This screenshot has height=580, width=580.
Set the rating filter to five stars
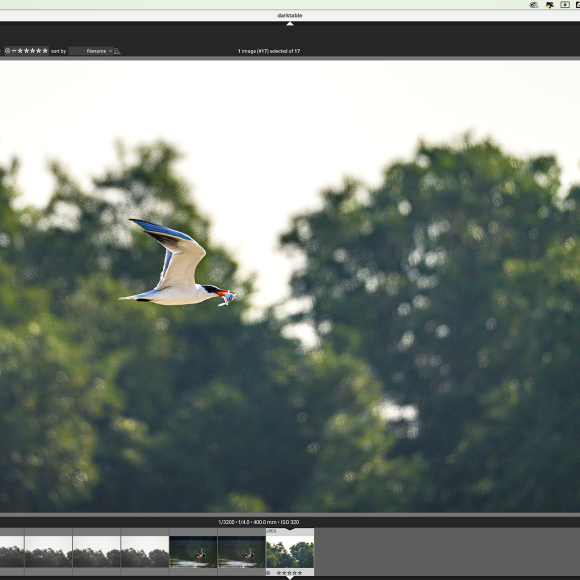(x=45, y=51)
